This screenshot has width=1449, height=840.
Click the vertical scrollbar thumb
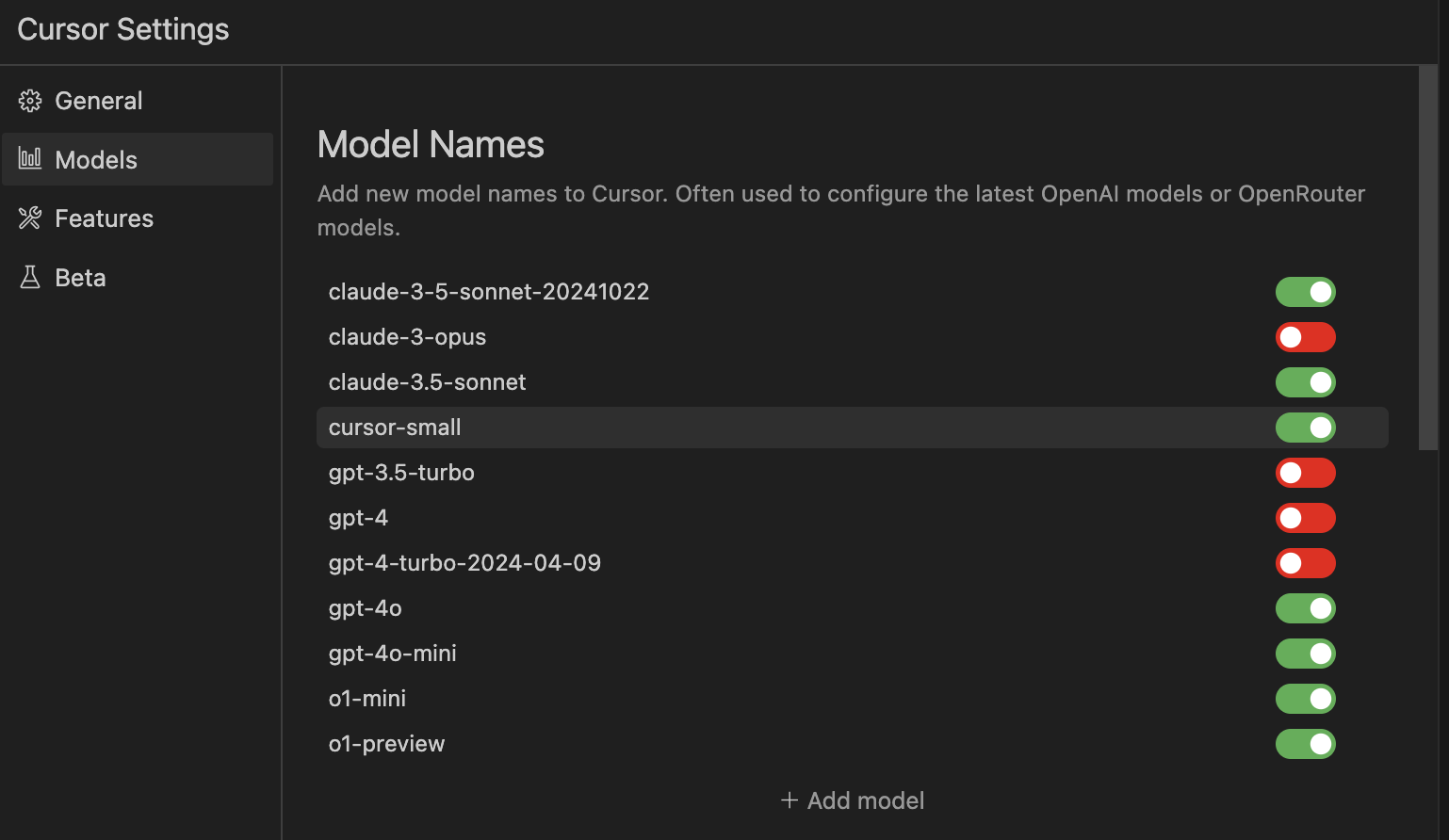pyautogui.click(x=1428, y=258)
